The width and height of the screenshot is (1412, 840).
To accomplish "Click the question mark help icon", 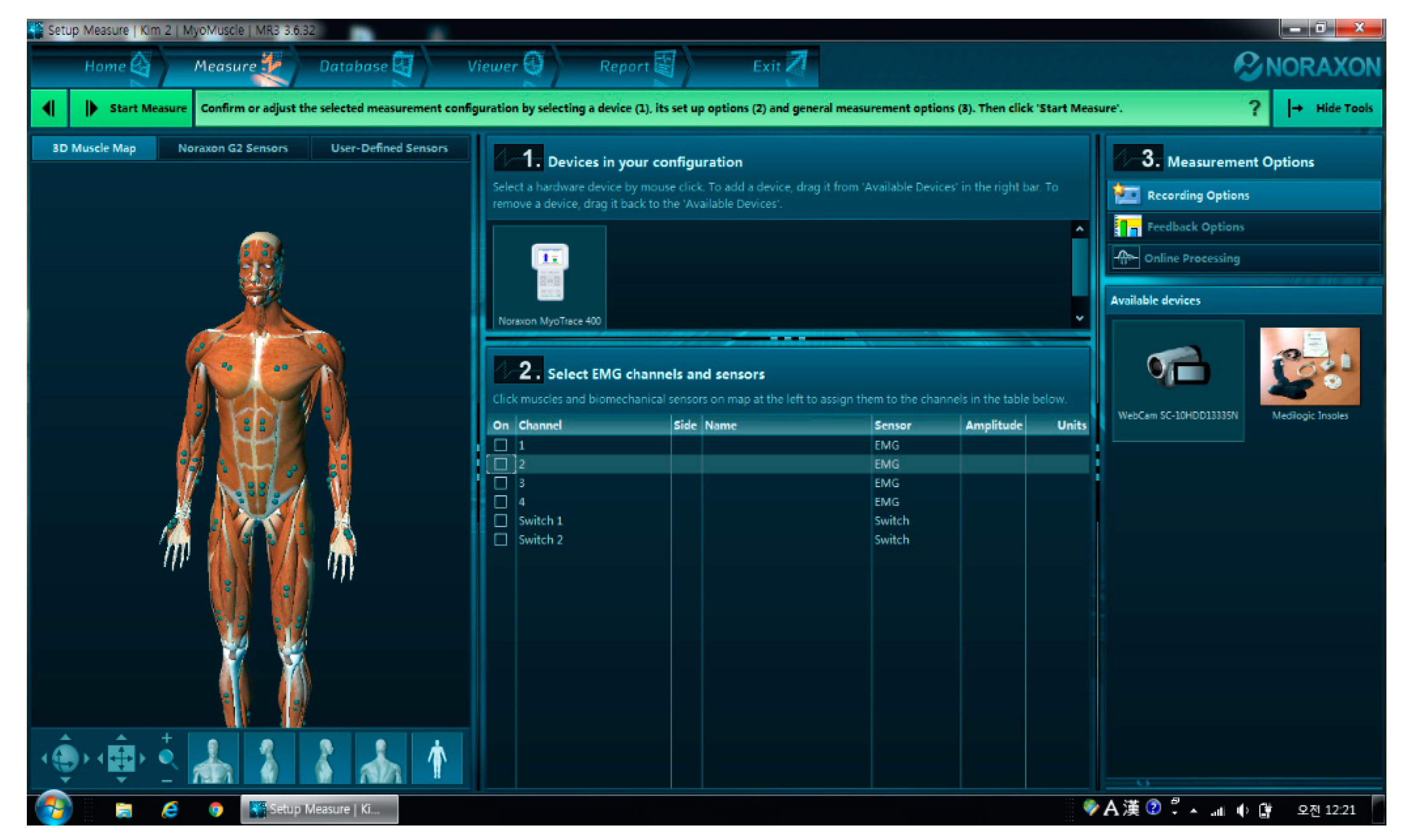I will (x=1254, y=107).
